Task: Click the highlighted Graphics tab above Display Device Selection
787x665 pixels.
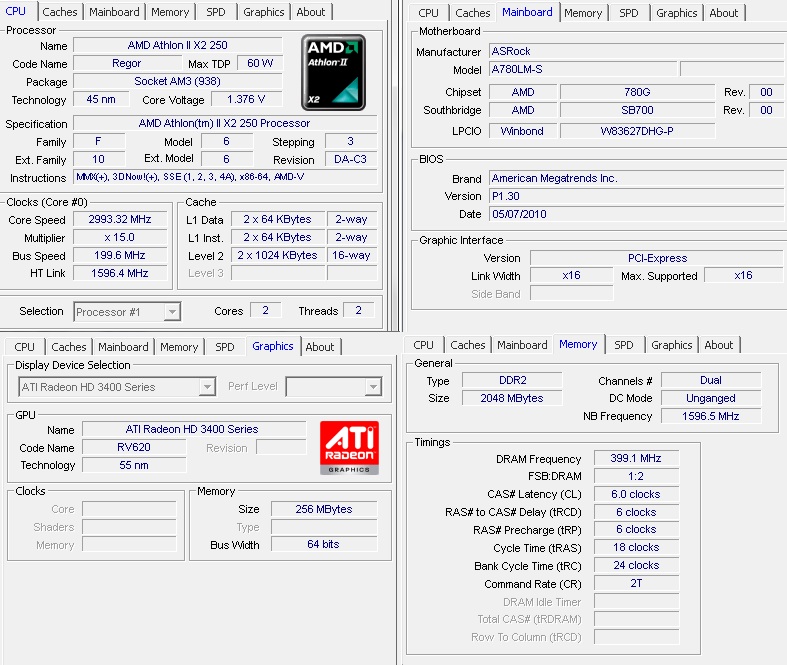Action: pos(272,346)
